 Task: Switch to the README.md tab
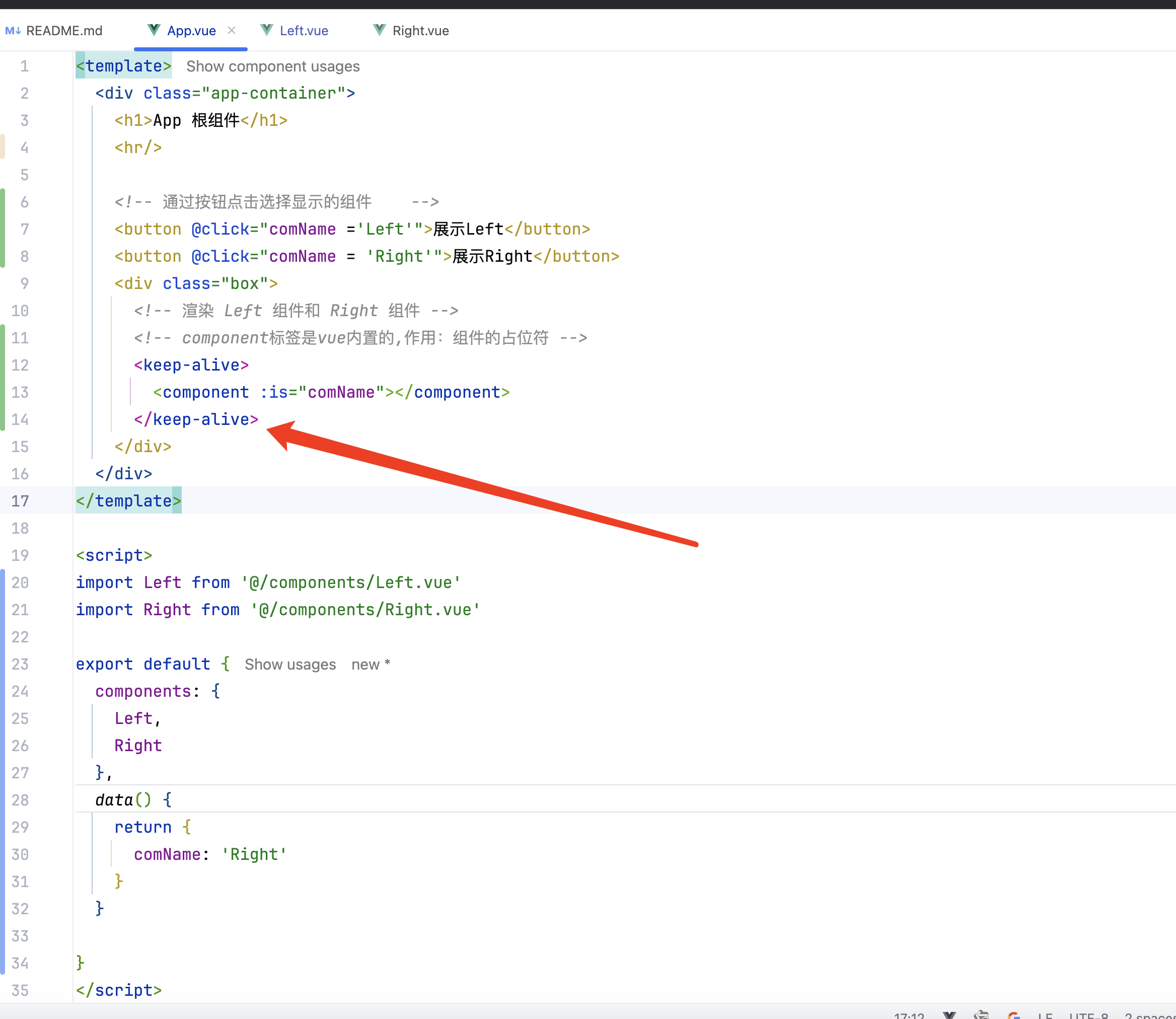(64, 31)
